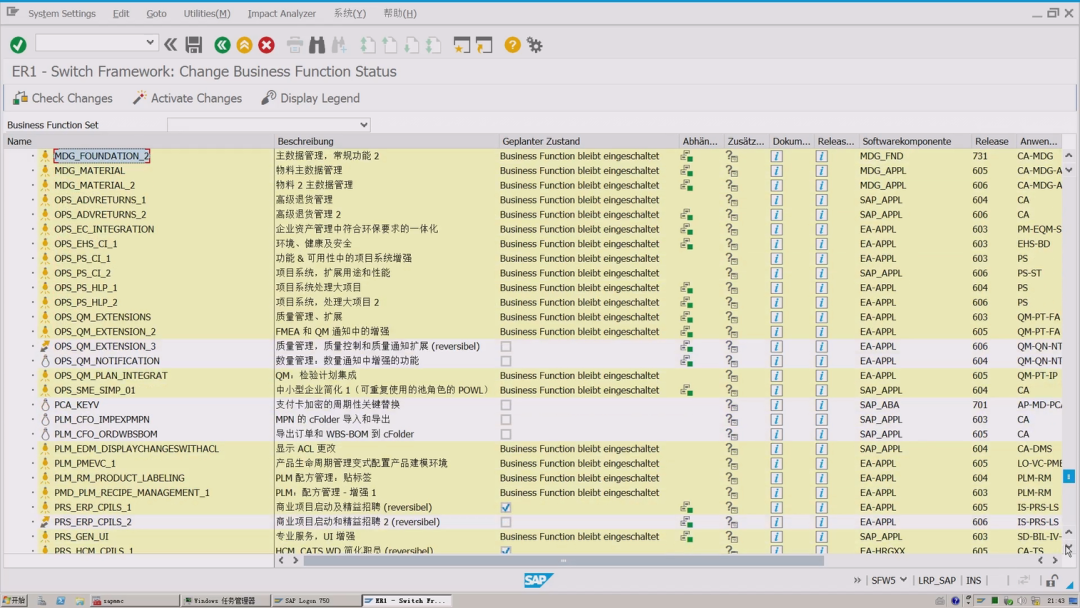
Task: Tick the planned-status checkbox for PRS_ERP_CPILS_2
Action: coord(506,522)
